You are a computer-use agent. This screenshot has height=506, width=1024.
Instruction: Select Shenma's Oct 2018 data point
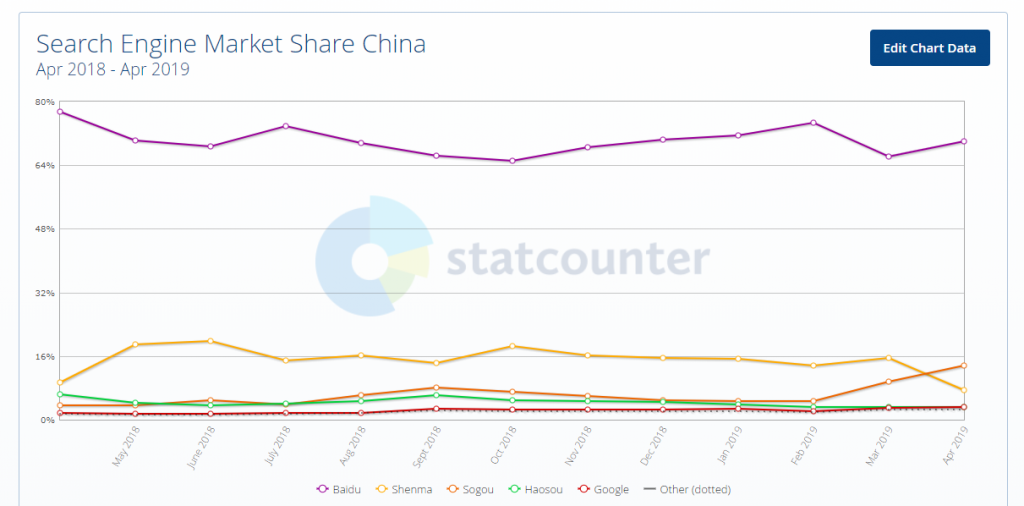click(x=512, y=346)
